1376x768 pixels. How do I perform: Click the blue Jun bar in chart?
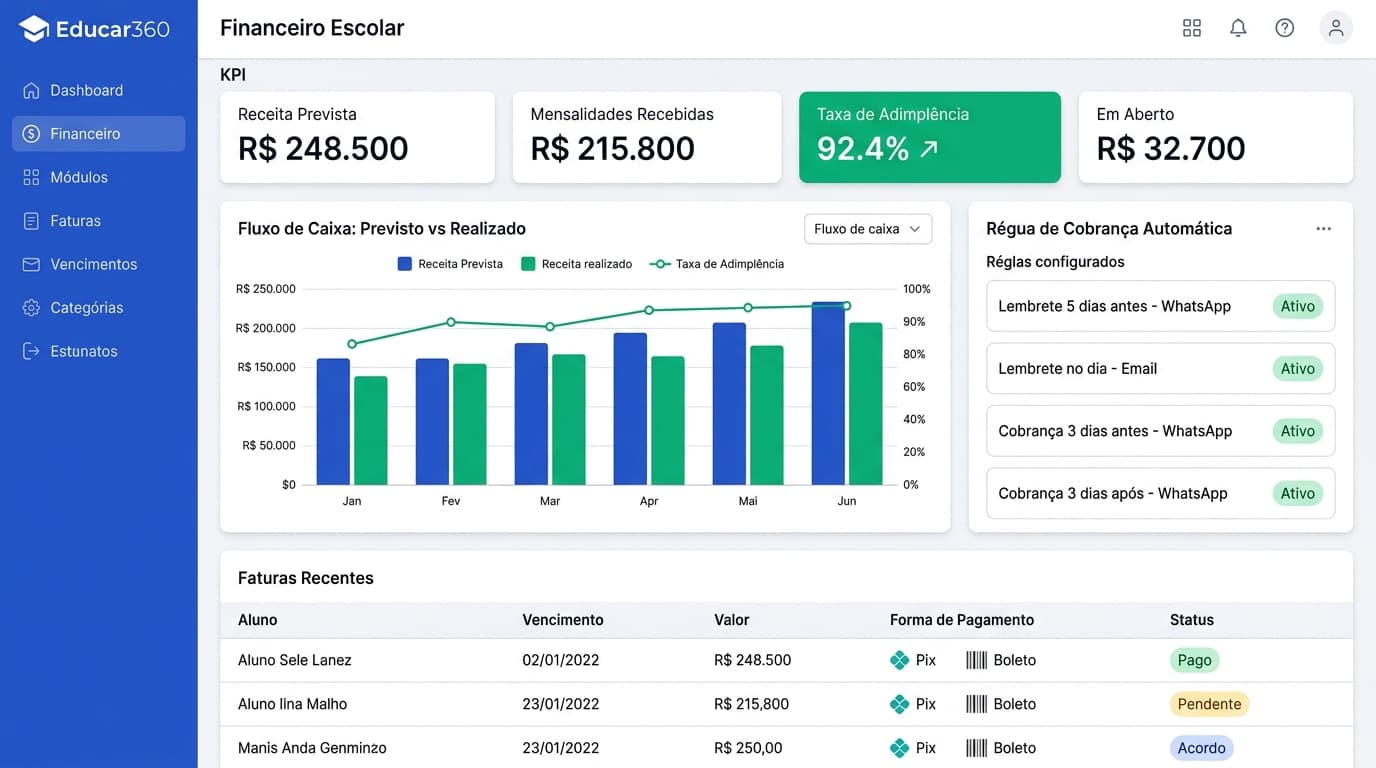829,393
